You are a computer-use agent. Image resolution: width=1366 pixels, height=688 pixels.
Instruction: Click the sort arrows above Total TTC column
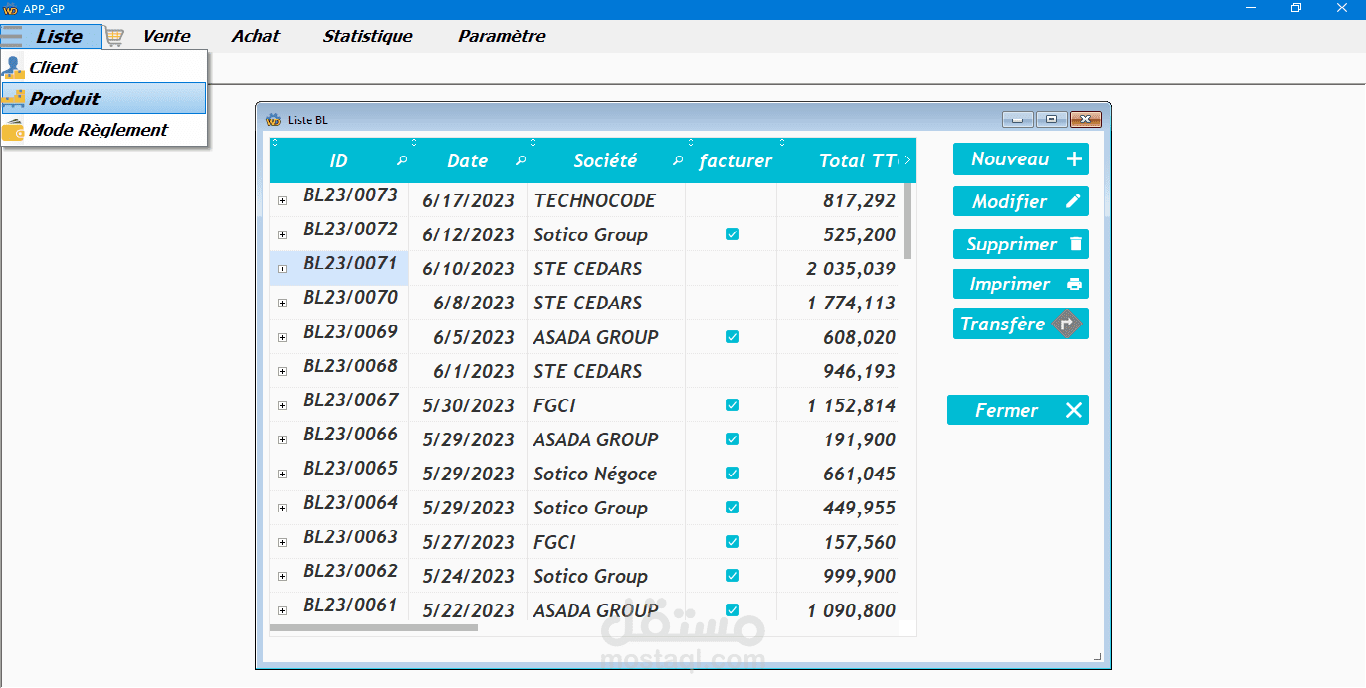[x=782, y=142]
